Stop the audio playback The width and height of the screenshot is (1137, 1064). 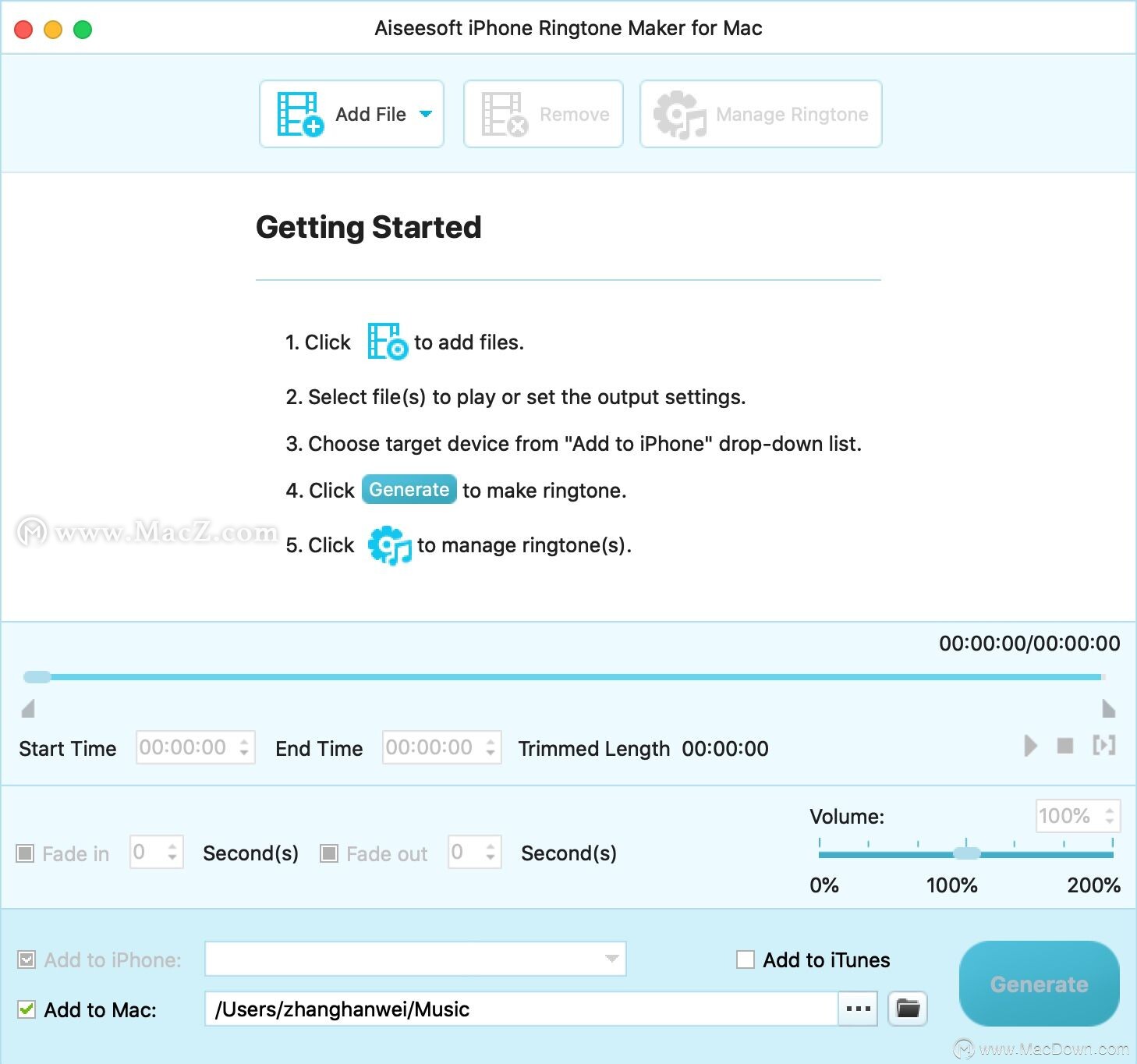(x=1065, y=746)
